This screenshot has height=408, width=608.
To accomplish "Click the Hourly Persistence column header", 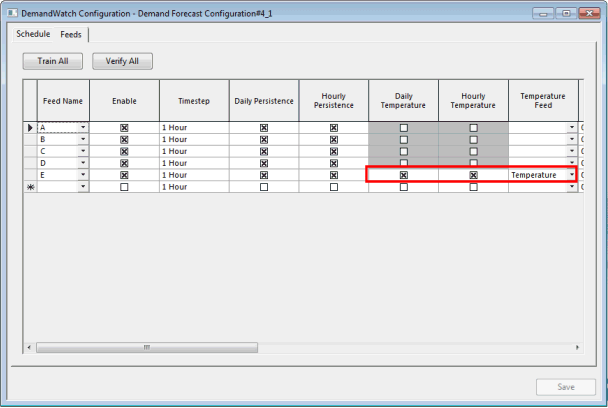I will (x=333, y=101).
